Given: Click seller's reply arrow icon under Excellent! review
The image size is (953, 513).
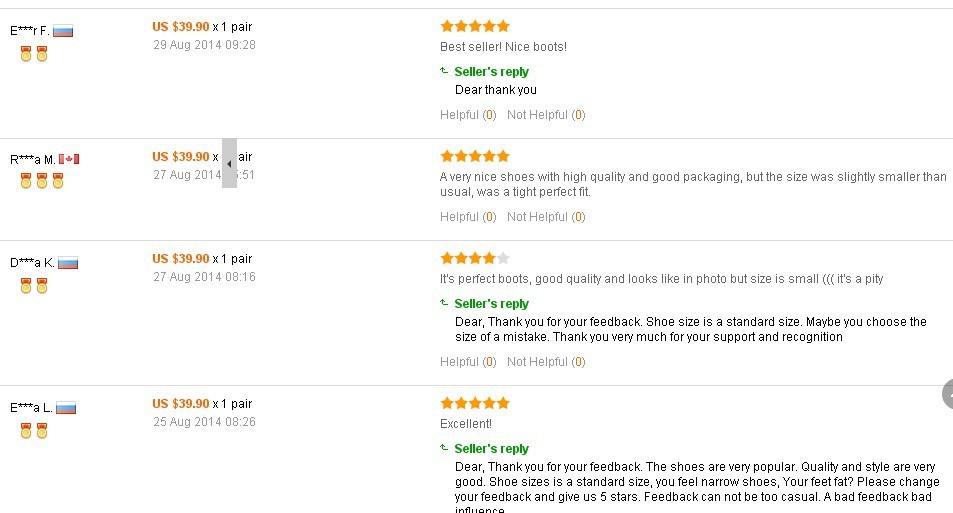Looking at the screenshot, I should pyautogui.click(x=444, y=448).
